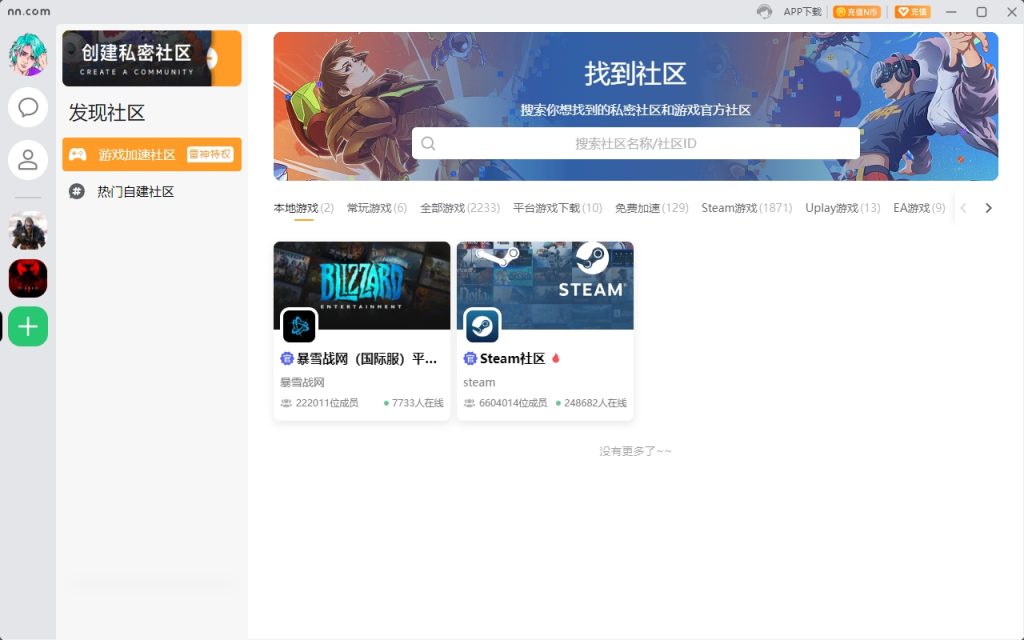Click the 7733人在线 text
The height and width of the screenshot is (640, 1024).
(x=417, y=403)
